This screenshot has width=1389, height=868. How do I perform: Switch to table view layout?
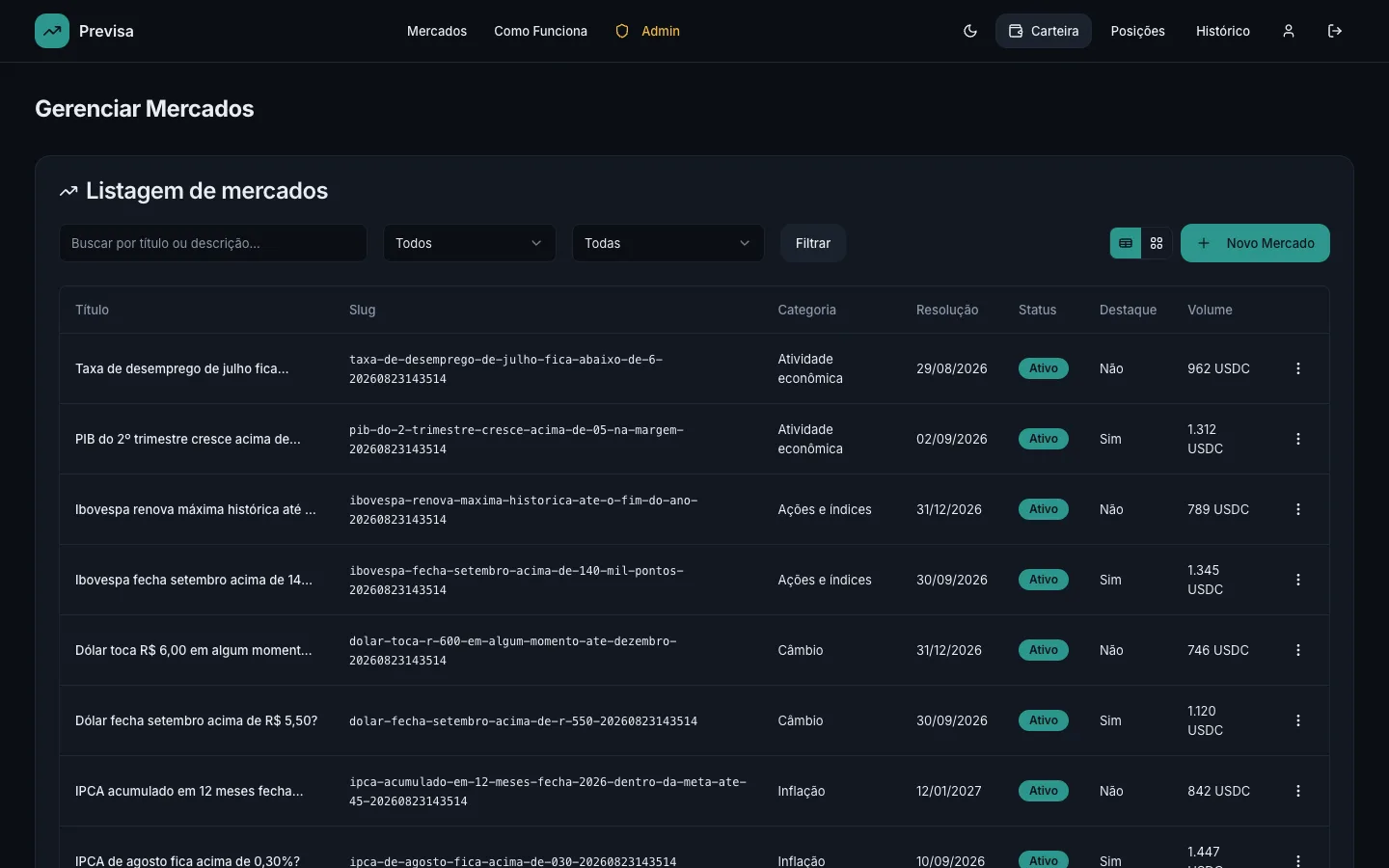pyautogui.click(x=1126, y=243)
